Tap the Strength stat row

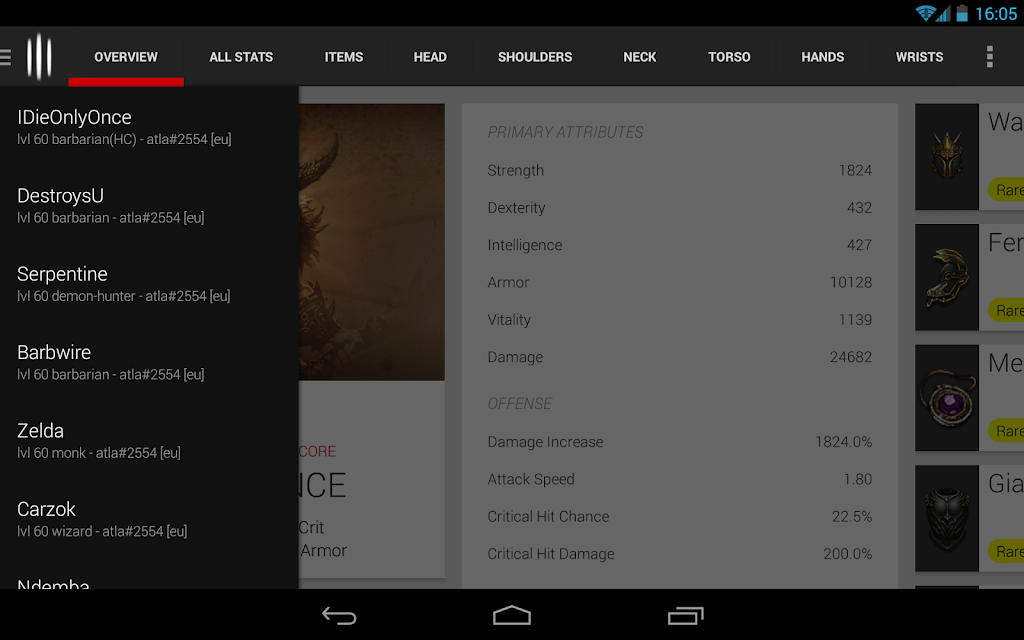[679, 170]
